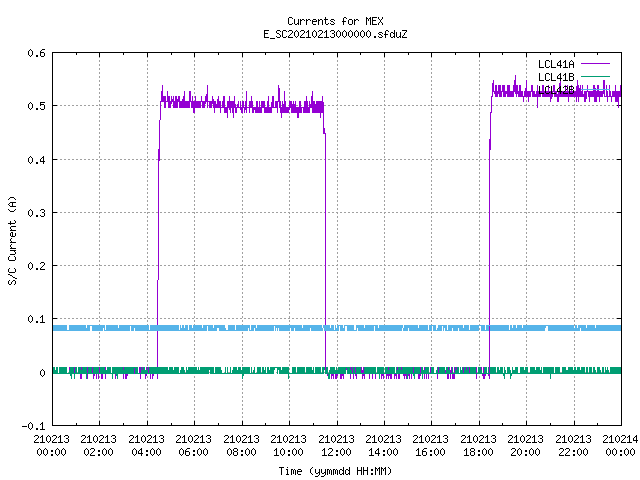The width and height of the screenshot is (640, 480).
Task: Click the x-axis tick '210213 04:00'
Action: [146, 446]
